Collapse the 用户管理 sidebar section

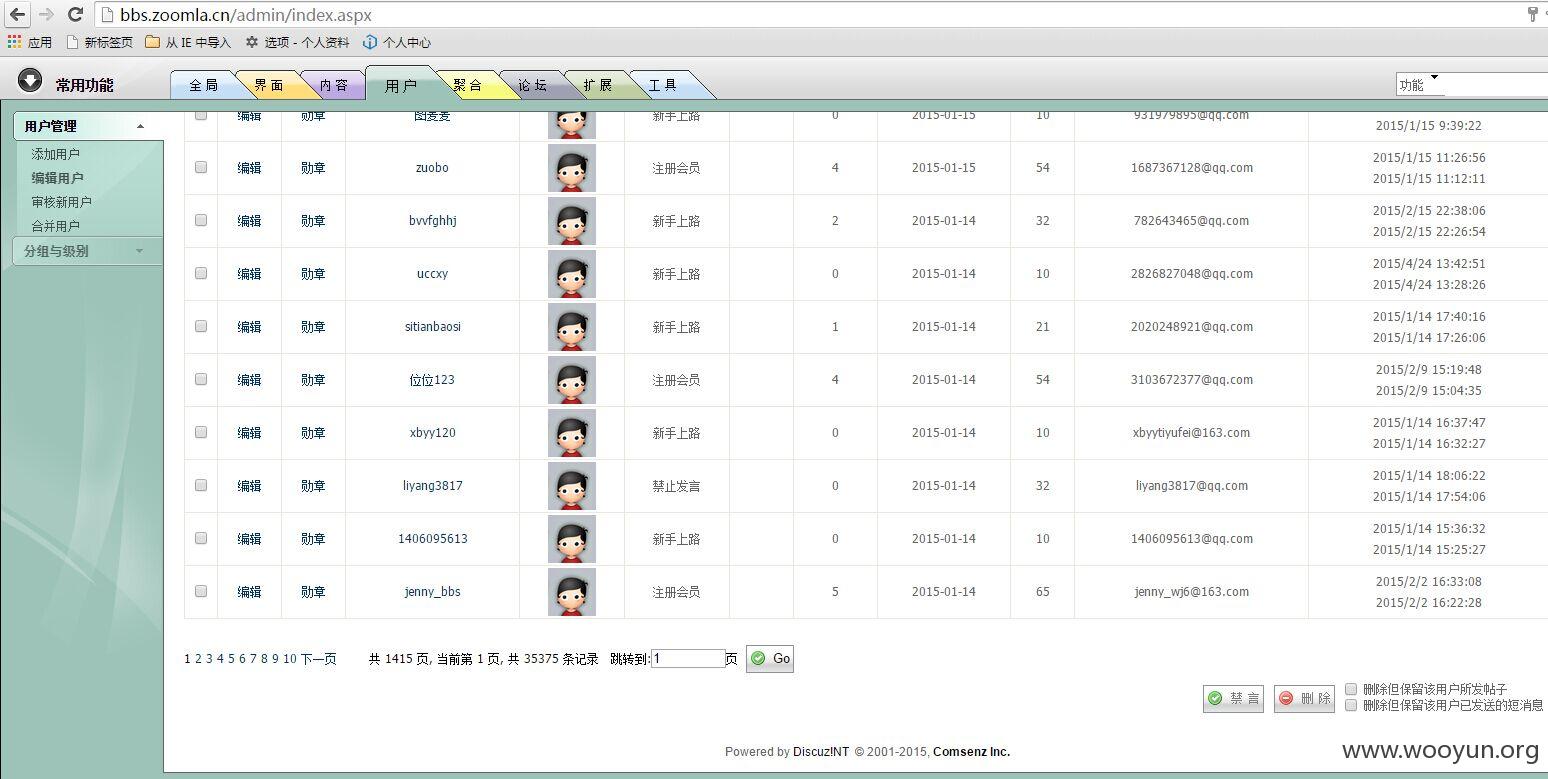click(140, 127)
